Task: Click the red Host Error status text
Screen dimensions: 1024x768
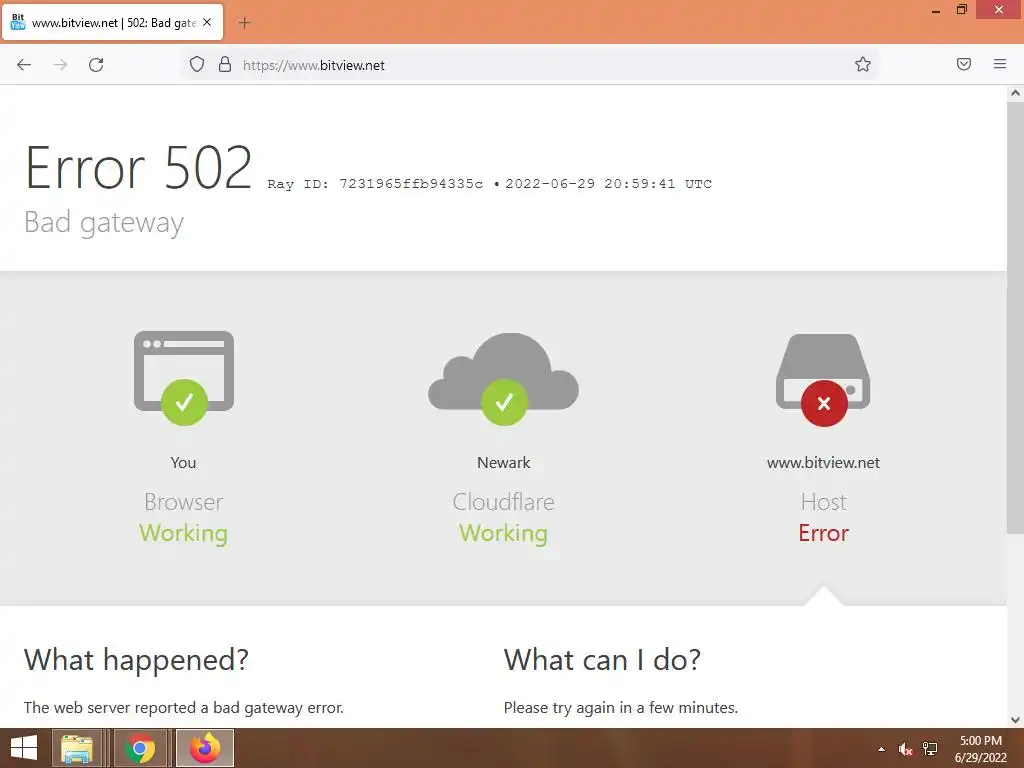Action: [824, 533]
